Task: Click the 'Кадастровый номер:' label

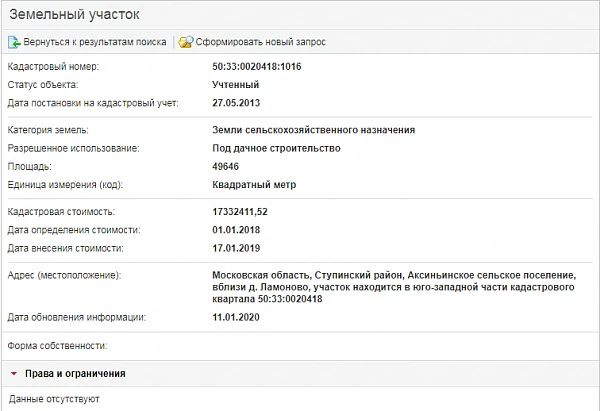Action: [x=53, y=67]
